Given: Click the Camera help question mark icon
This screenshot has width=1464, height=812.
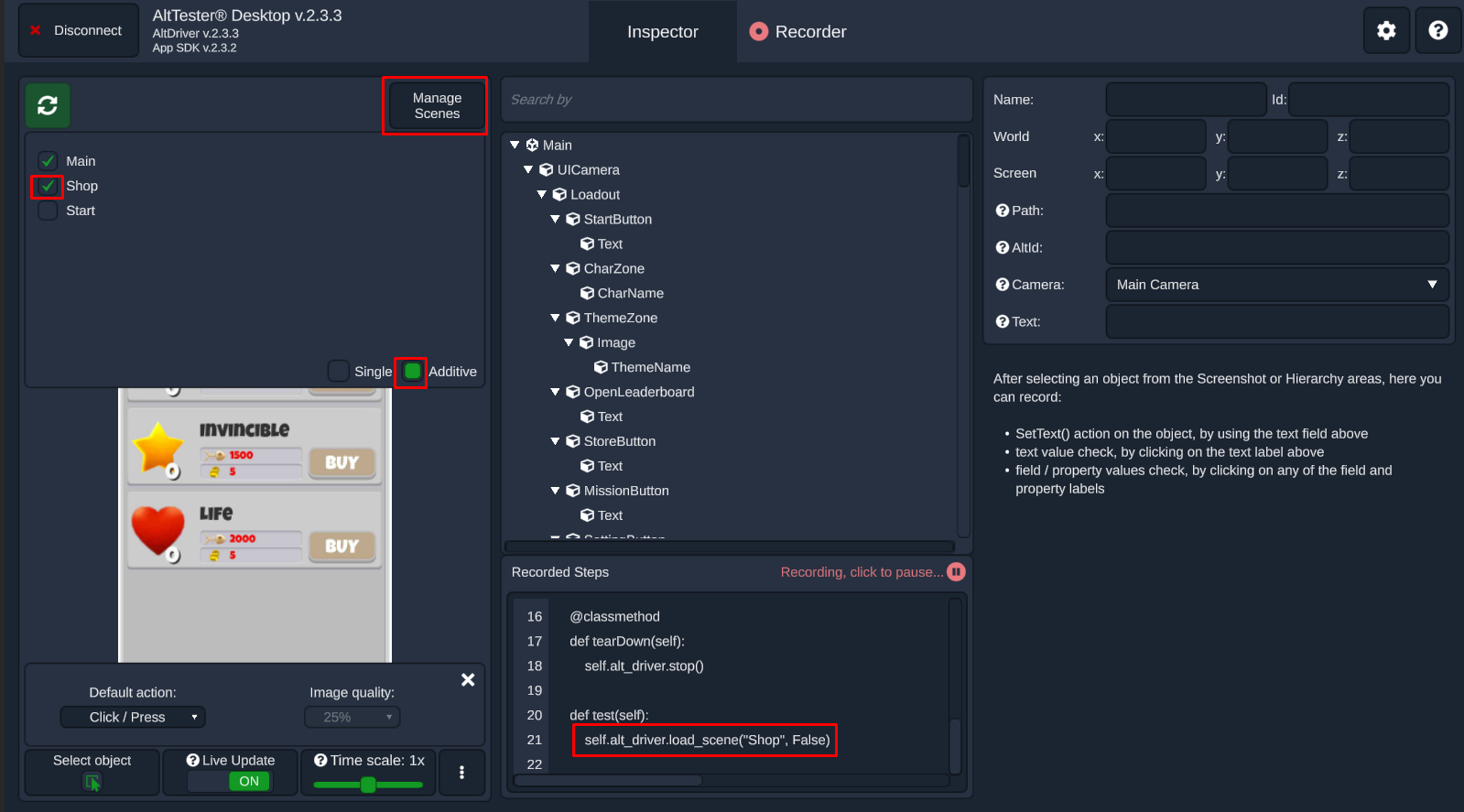Looking at the screenshot, I should pos(1003,285).
